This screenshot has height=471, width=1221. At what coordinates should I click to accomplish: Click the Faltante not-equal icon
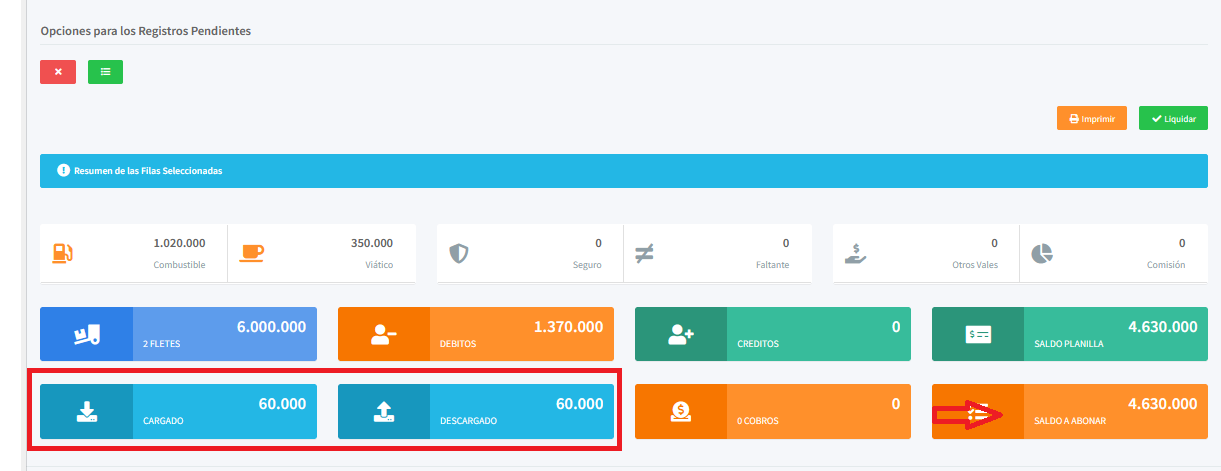pos(645,254)
